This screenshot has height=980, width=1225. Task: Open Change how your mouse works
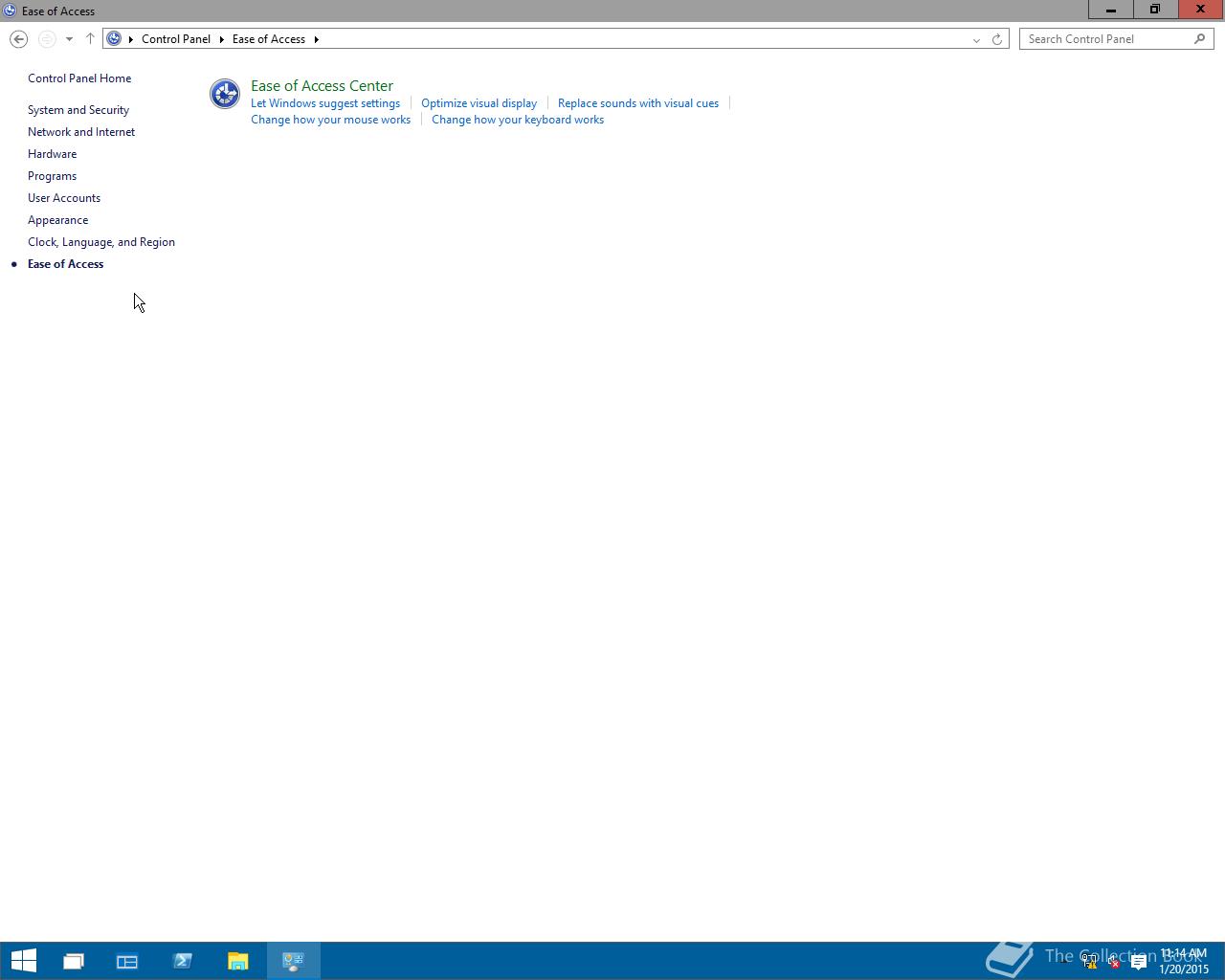(x=330, y=120)
